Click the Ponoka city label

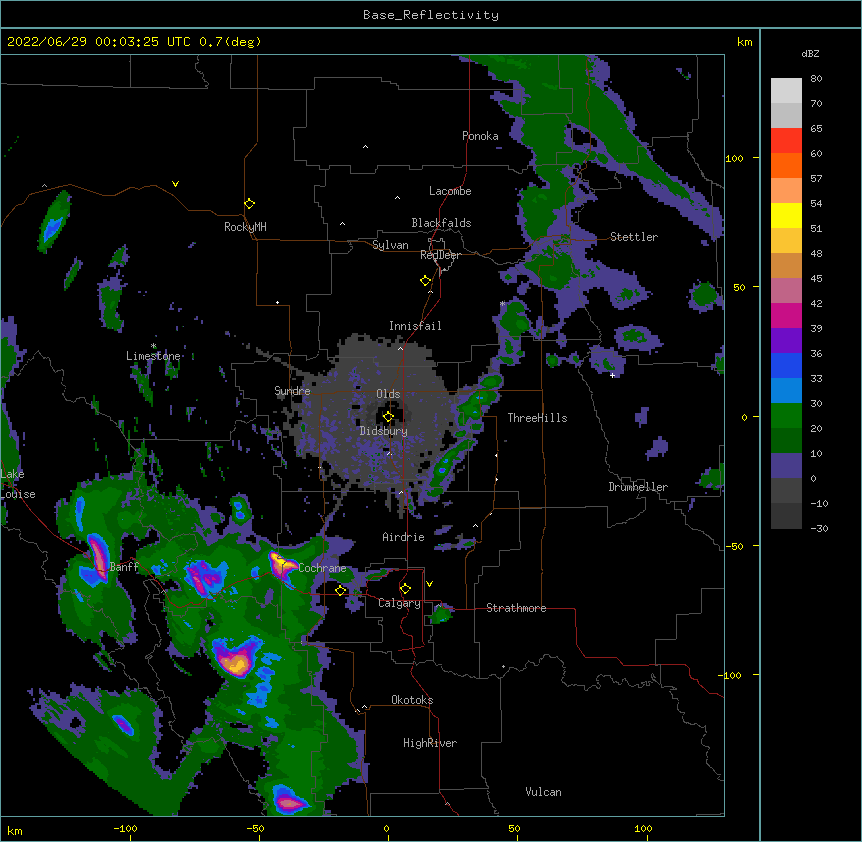coord(480,136)
